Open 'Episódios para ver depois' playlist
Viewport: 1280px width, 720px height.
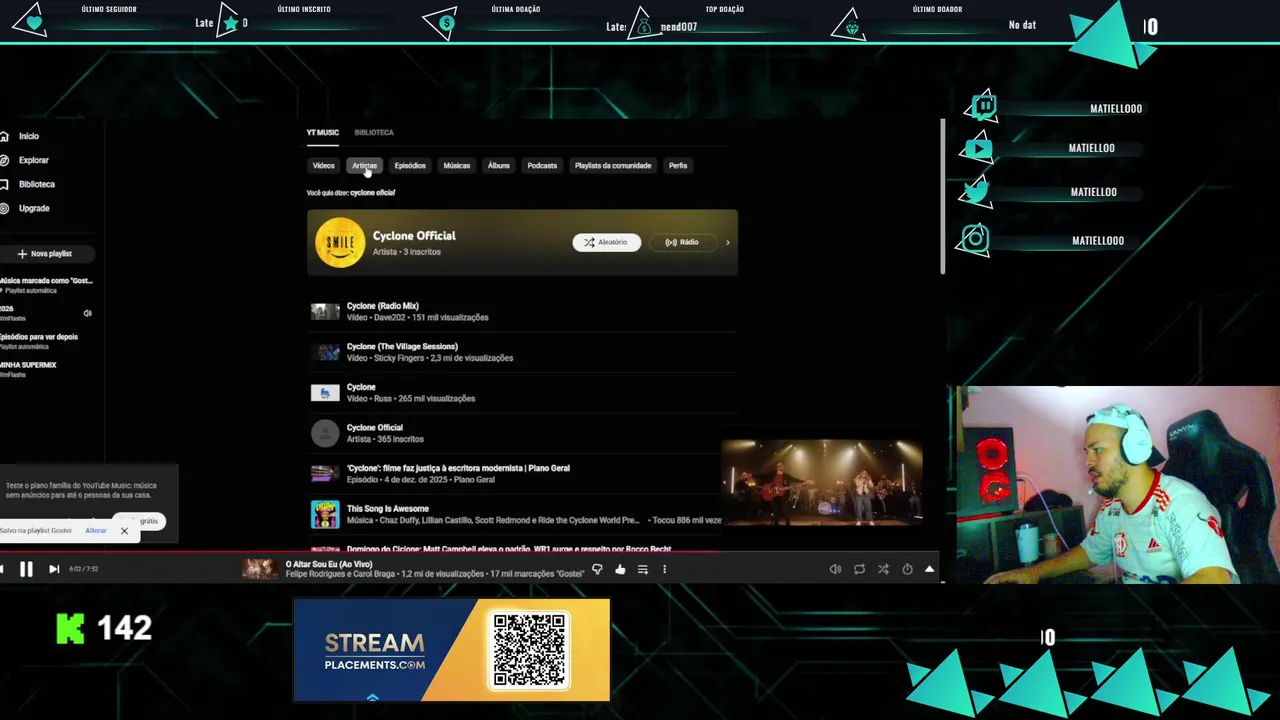[40, 341]
